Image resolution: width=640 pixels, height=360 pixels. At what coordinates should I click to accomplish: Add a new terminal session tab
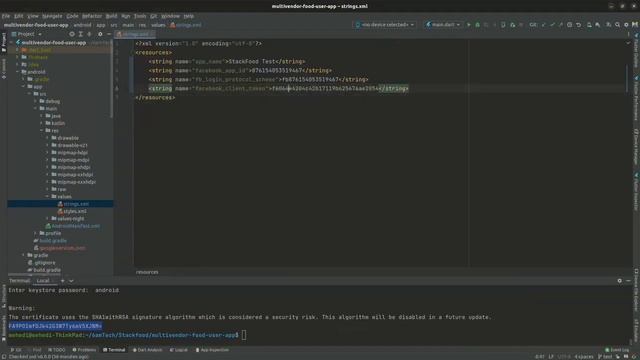point(62,281)
